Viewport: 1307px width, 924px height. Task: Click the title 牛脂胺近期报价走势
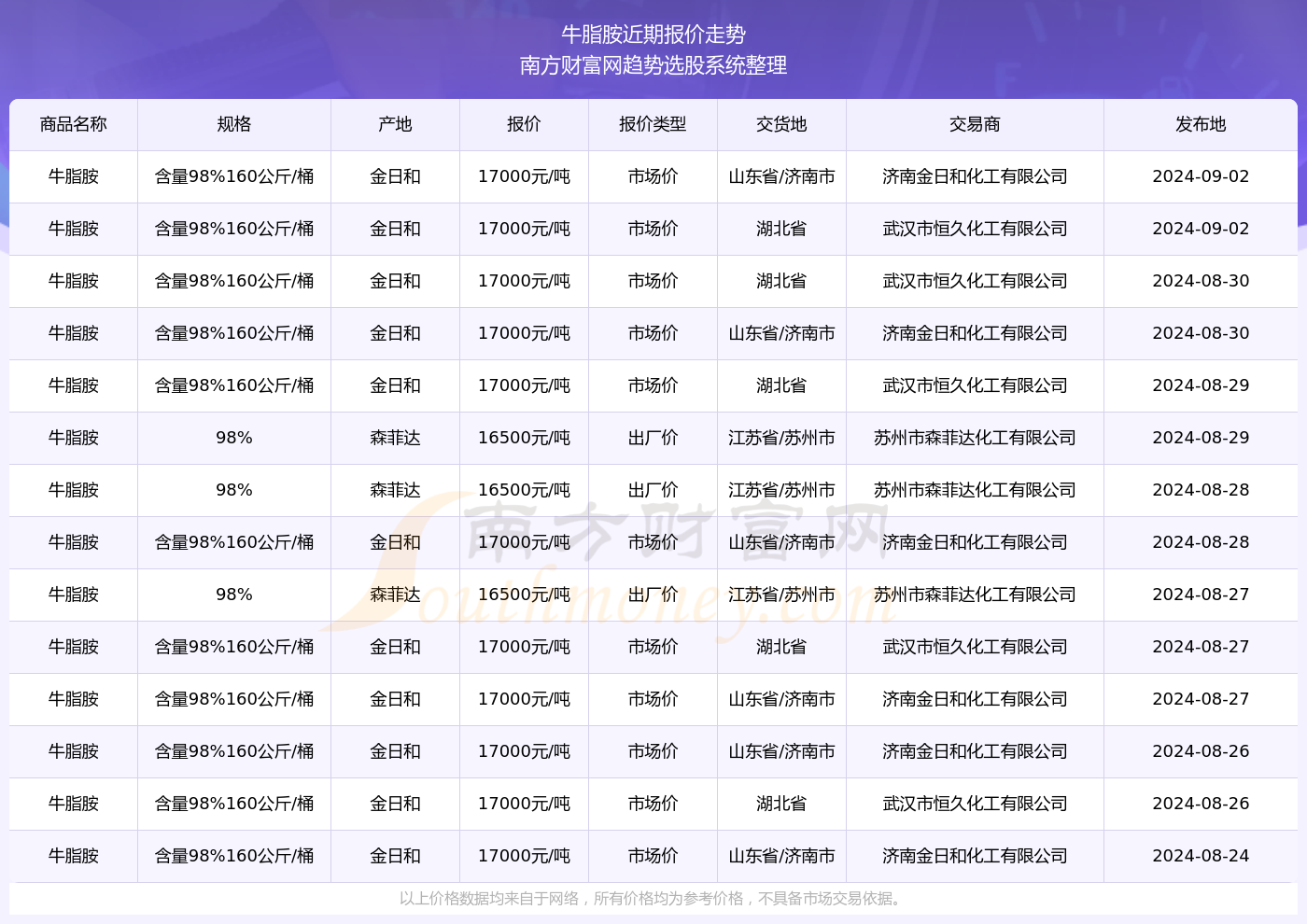[653, 35]
